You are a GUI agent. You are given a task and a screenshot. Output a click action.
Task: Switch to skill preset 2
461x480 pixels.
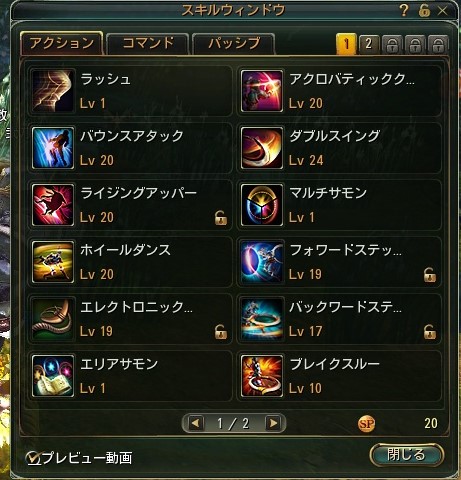tap(369, 44)
